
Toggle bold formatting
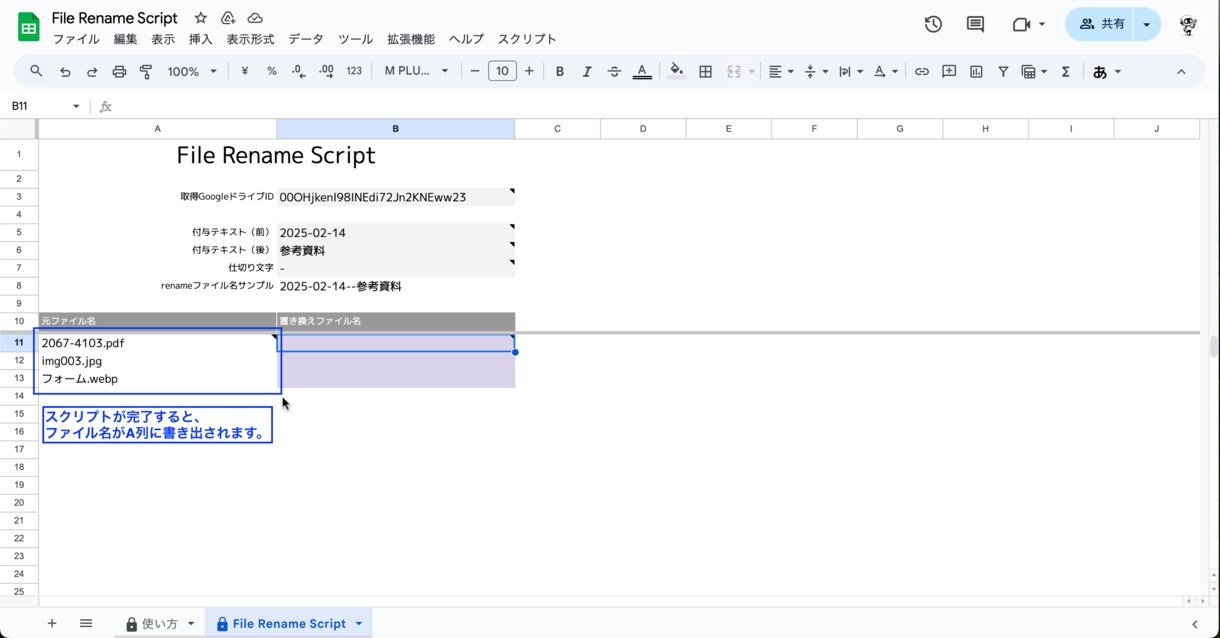point(560,71)
